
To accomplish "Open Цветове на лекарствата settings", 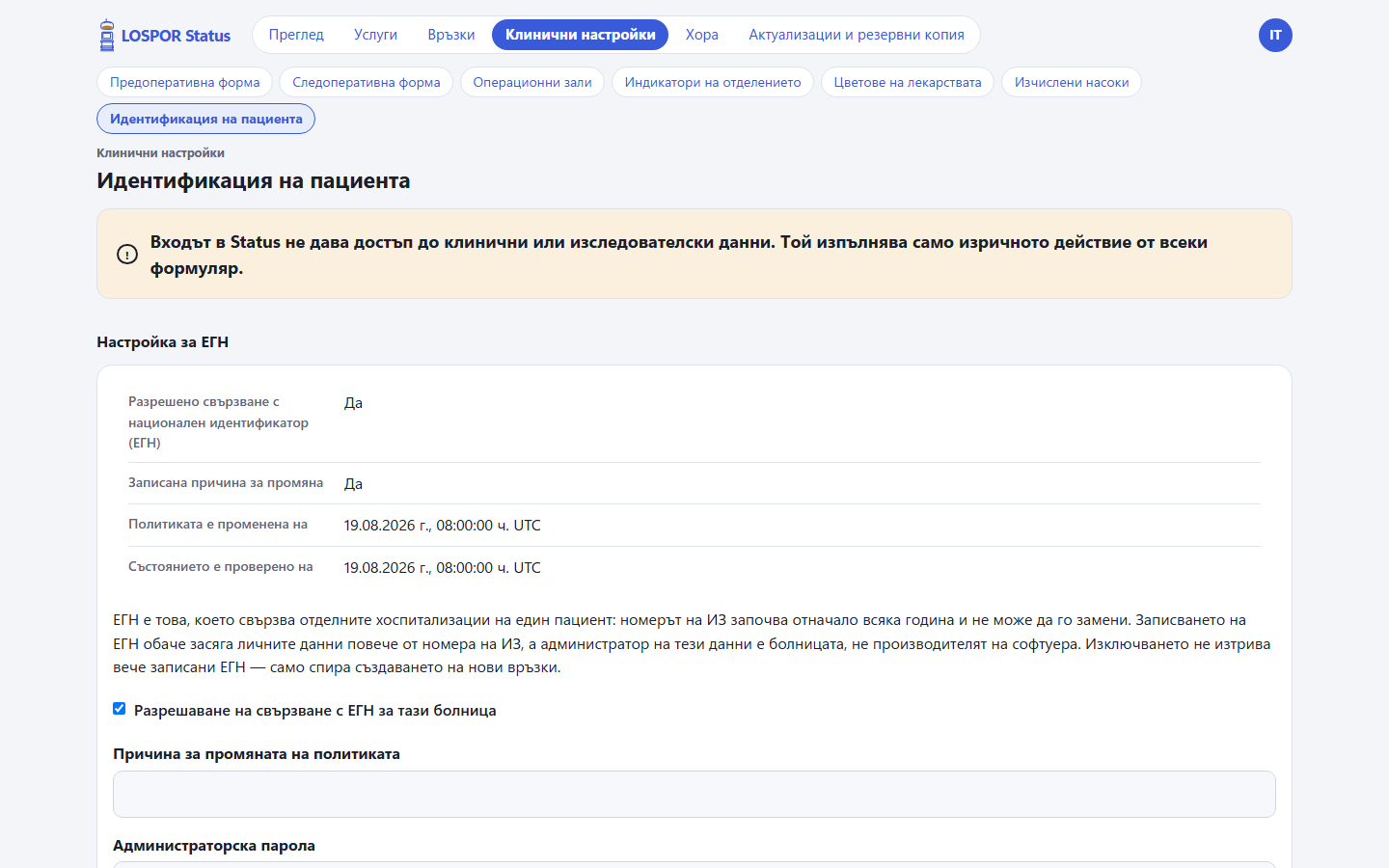I will tap(908, 82).
